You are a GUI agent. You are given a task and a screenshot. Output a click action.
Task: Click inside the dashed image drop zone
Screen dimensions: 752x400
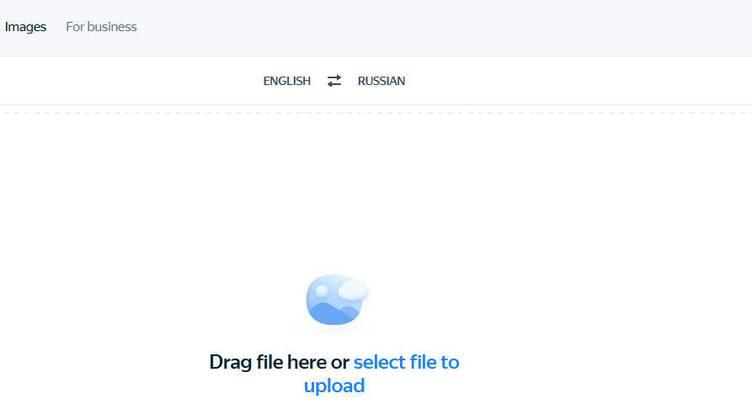click(x=376, y=257)
